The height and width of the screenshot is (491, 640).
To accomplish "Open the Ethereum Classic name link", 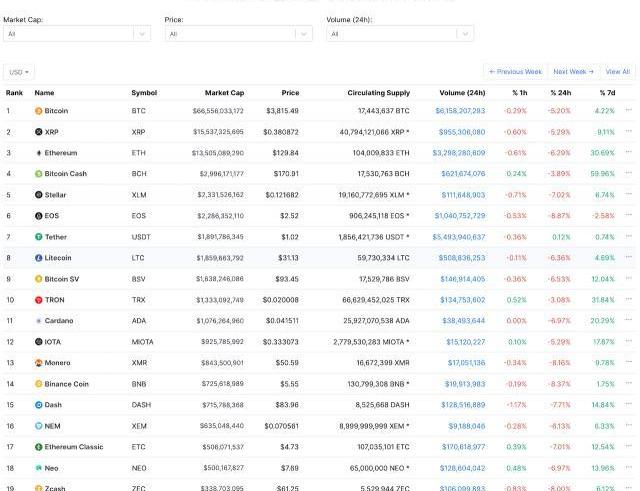I will [x=74, y=447].
